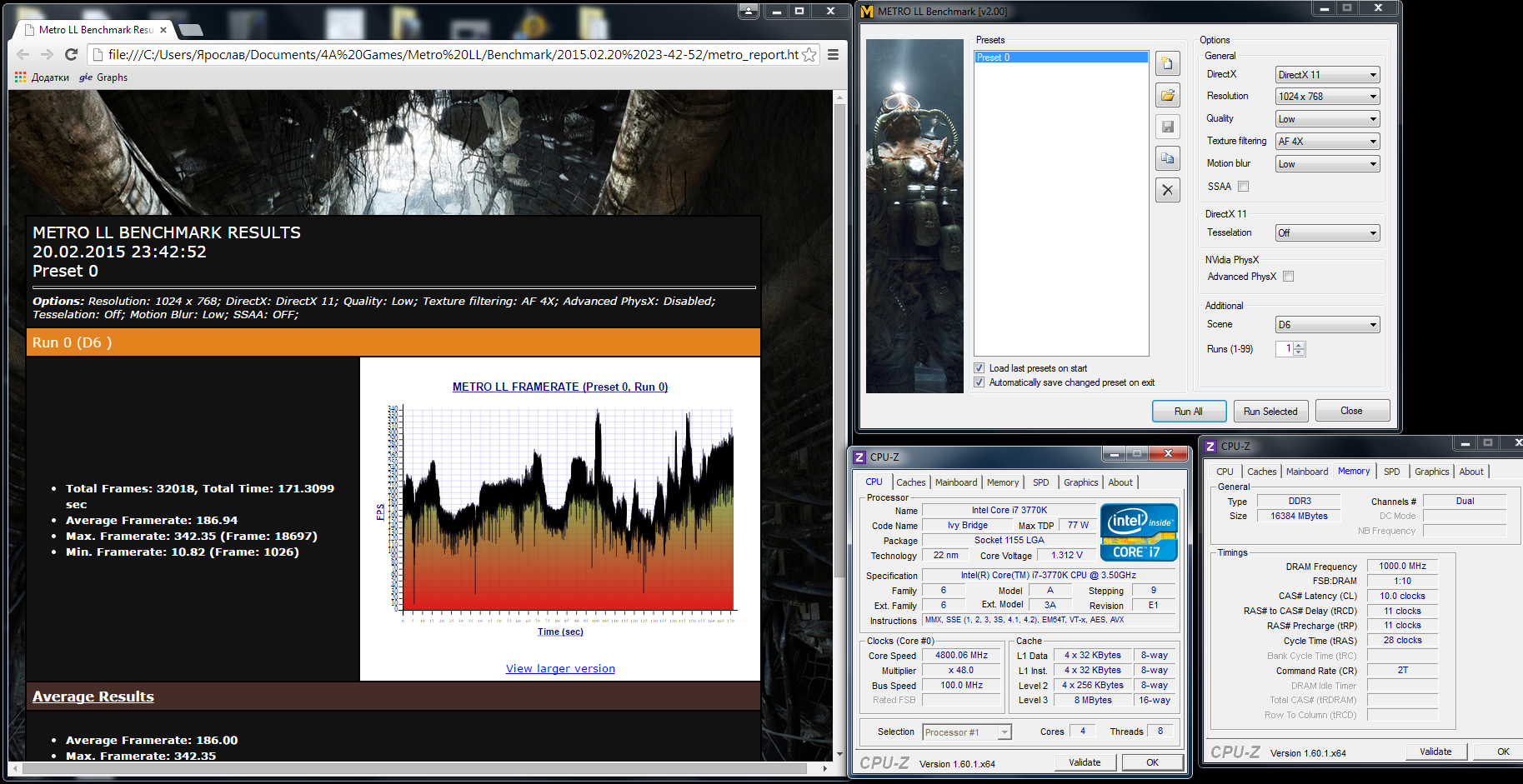Open the Motion blur dropdown
Image resolution: width=1523 pixels, height=784 pixels.
[x=1327, y=164]
